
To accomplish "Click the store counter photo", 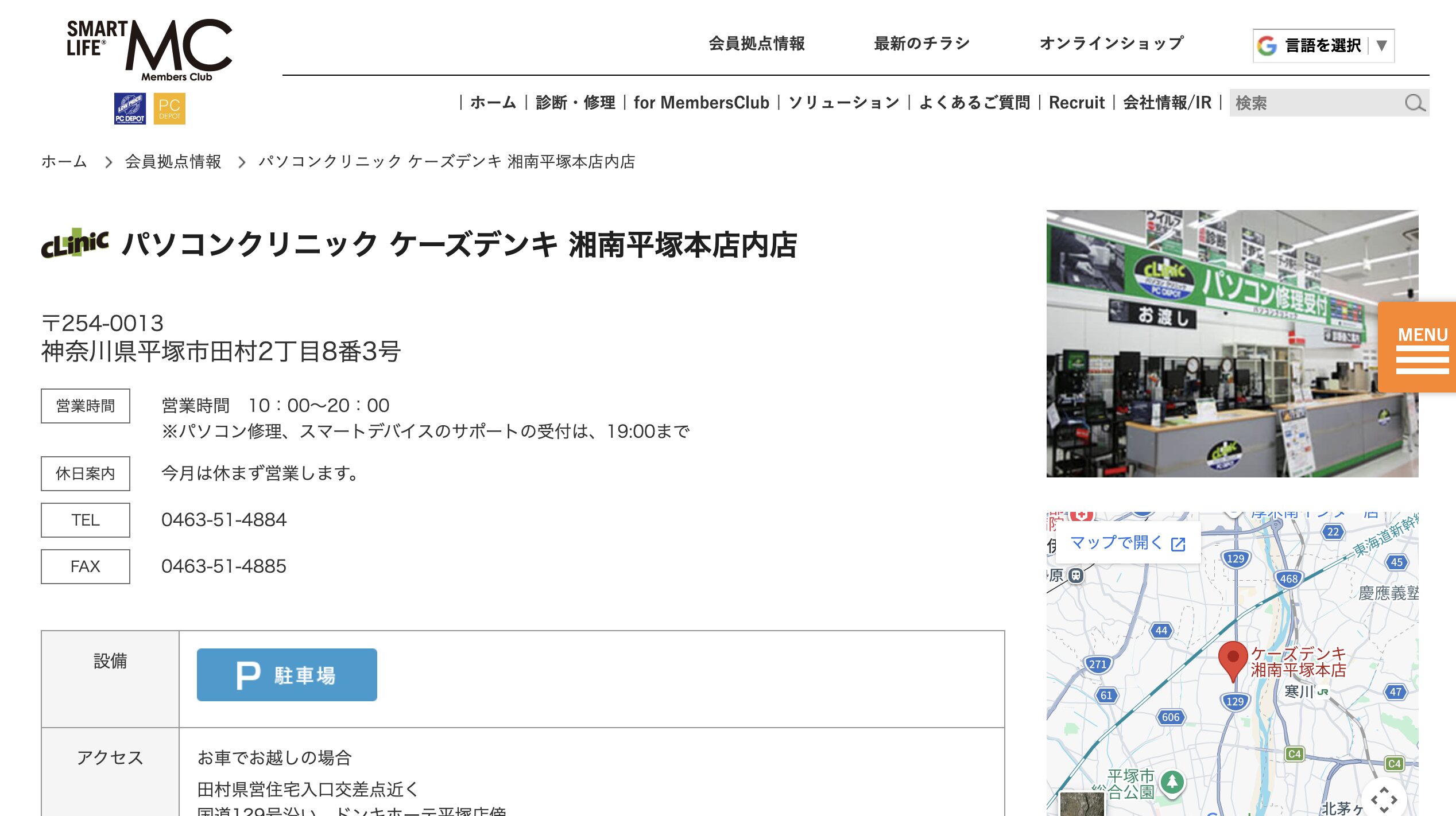I will point(1232,344).
